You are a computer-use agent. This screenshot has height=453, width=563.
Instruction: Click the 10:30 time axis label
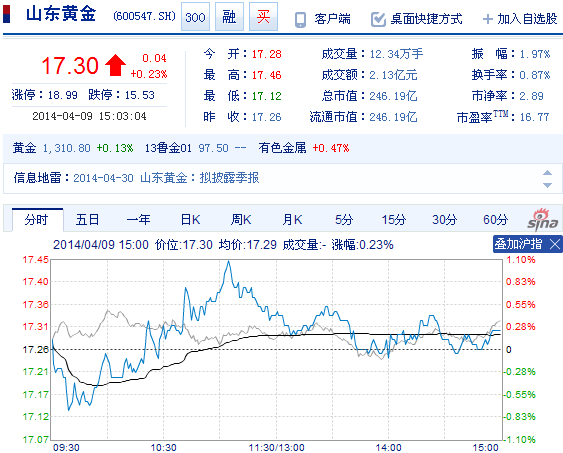[163, 448]
